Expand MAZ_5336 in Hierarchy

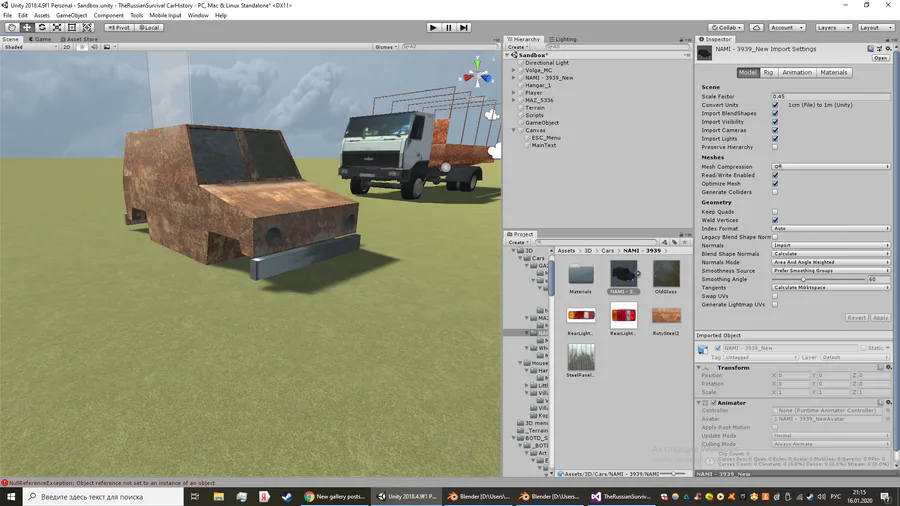click(x=514, y=100)
